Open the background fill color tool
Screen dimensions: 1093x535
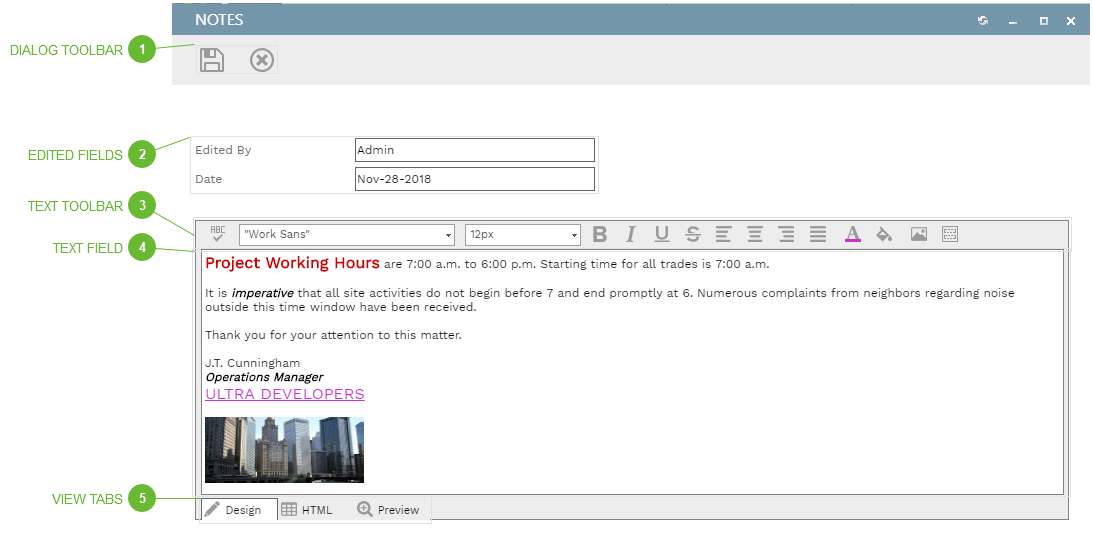(x=884, y=234)
